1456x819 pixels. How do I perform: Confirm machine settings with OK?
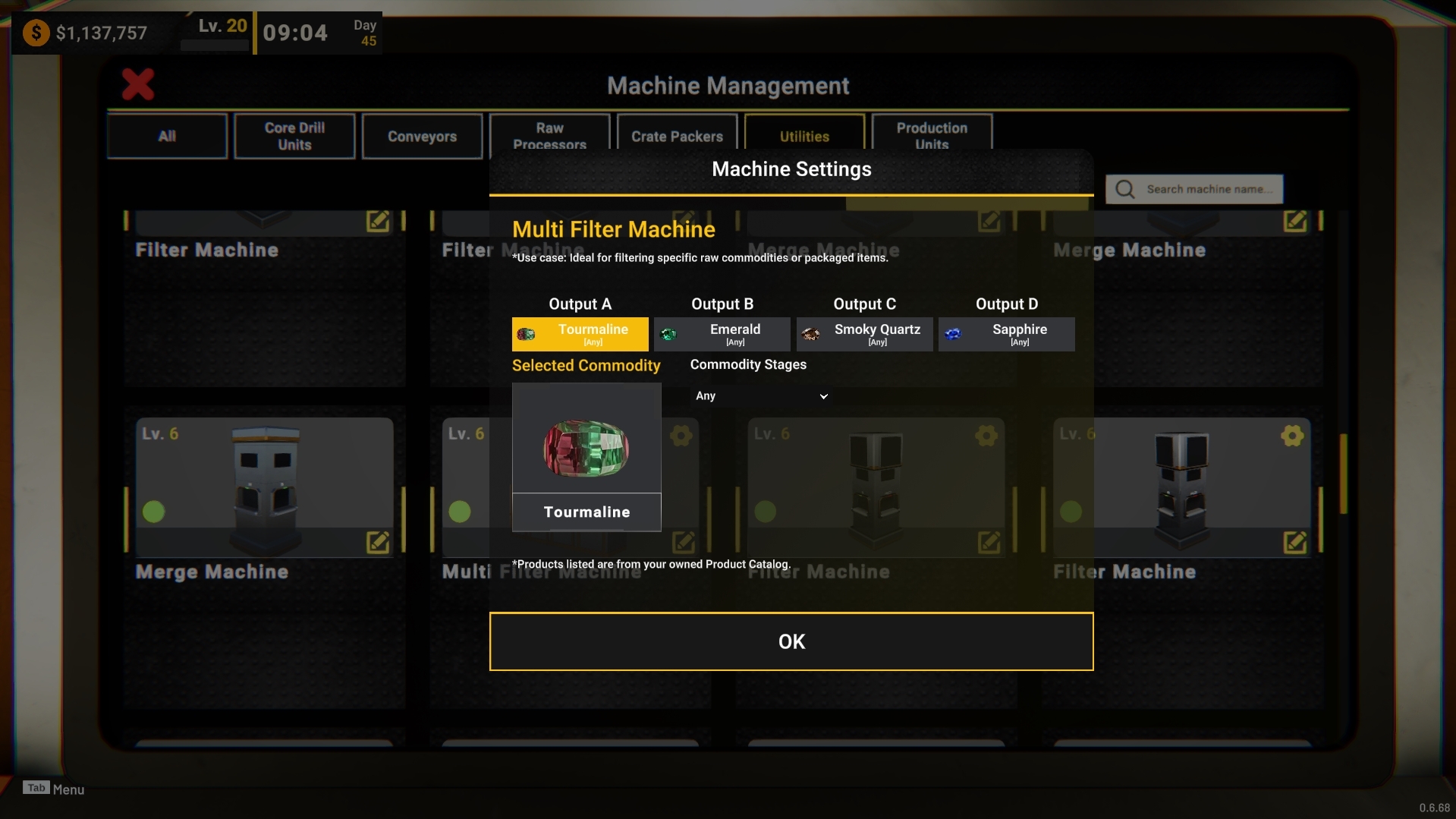tap(791, 641)
